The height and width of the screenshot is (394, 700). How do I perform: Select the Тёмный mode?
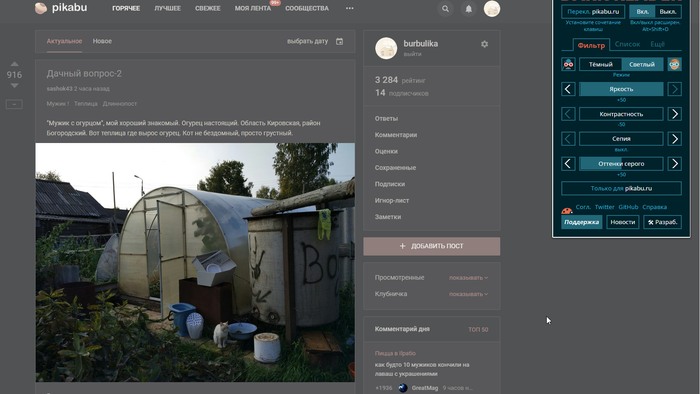tap(600, 64)
